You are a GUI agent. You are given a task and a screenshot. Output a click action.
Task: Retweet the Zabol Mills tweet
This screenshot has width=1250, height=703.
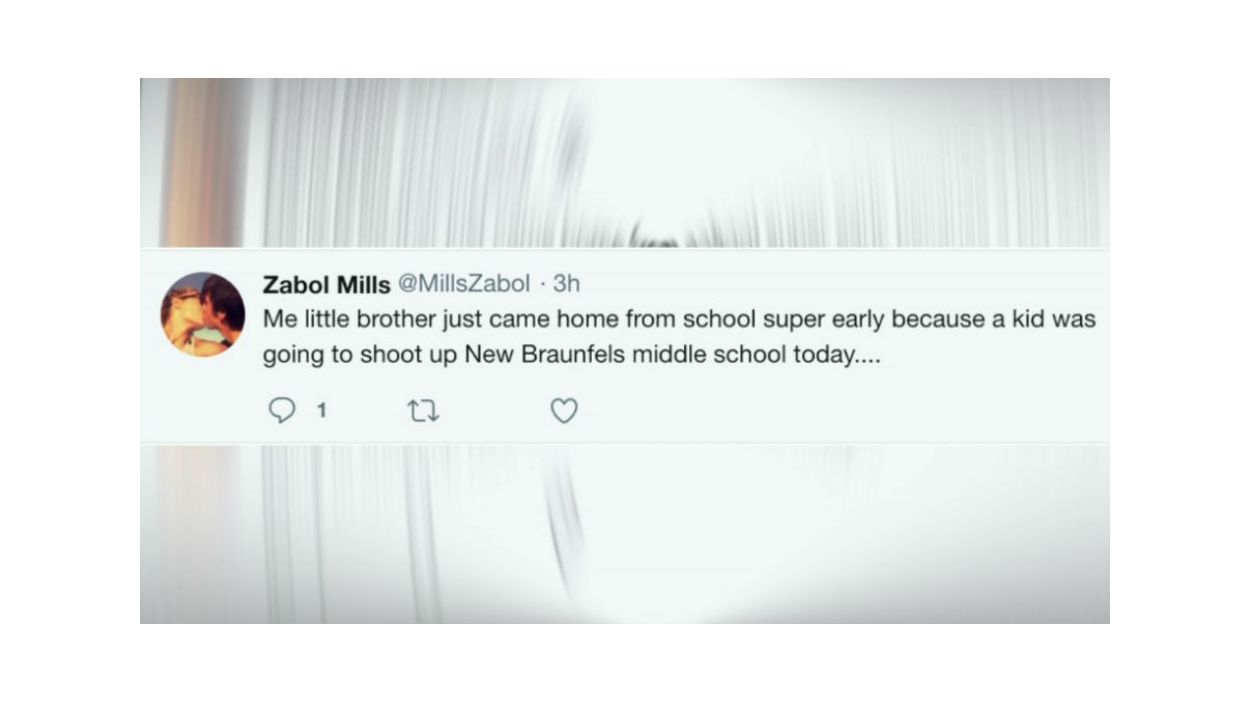[x=424, y=411]
